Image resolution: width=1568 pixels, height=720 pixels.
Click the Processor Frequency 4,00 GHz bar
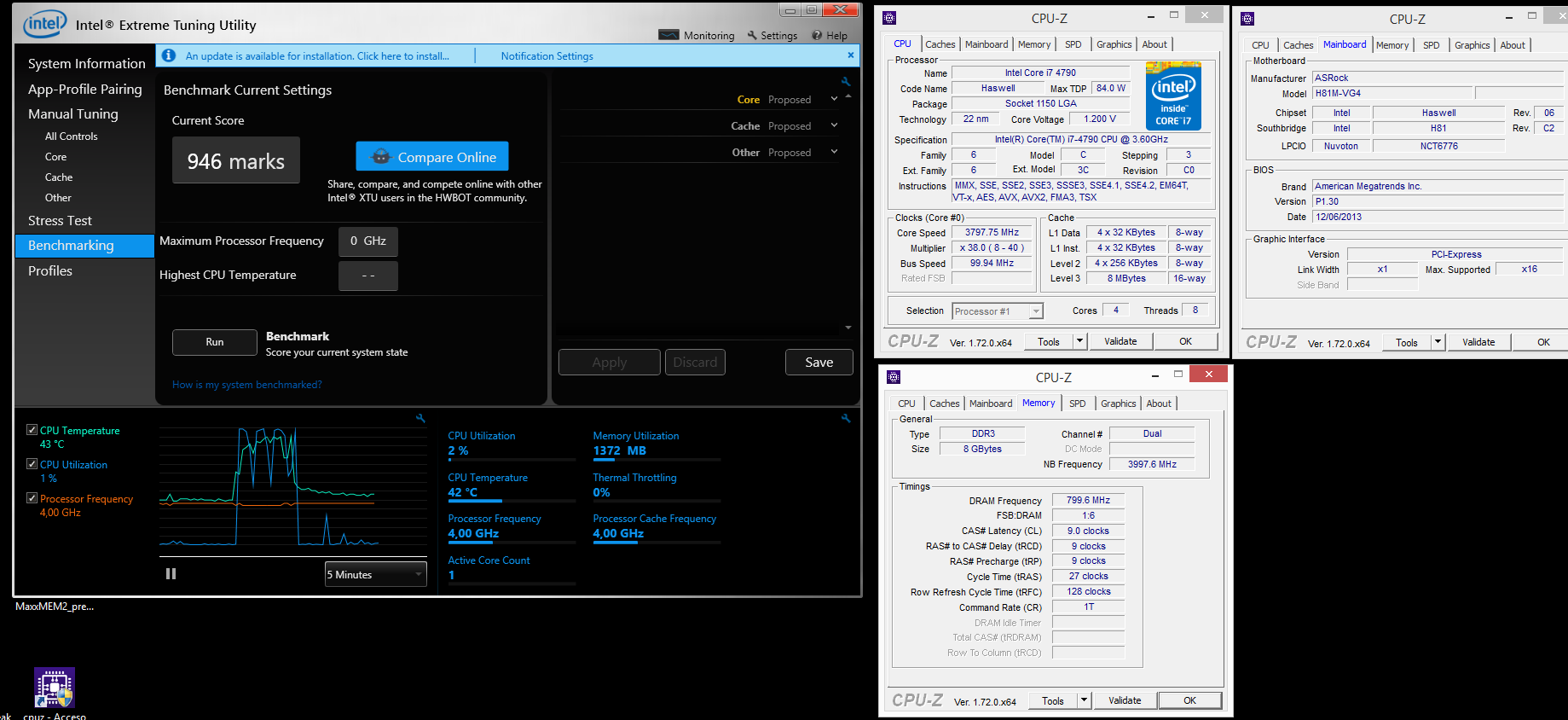click(x=512, y=542)
